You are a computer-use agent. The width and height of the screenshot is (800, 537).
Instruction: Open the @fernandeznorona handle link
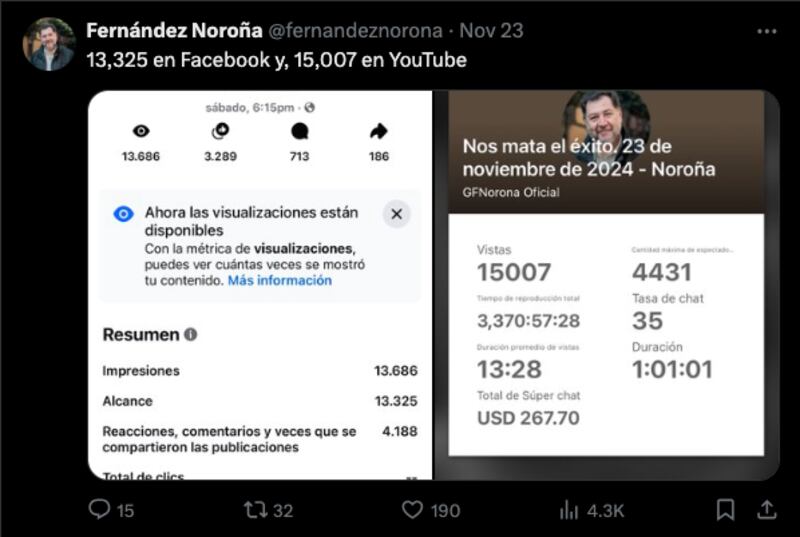[355, 31]
